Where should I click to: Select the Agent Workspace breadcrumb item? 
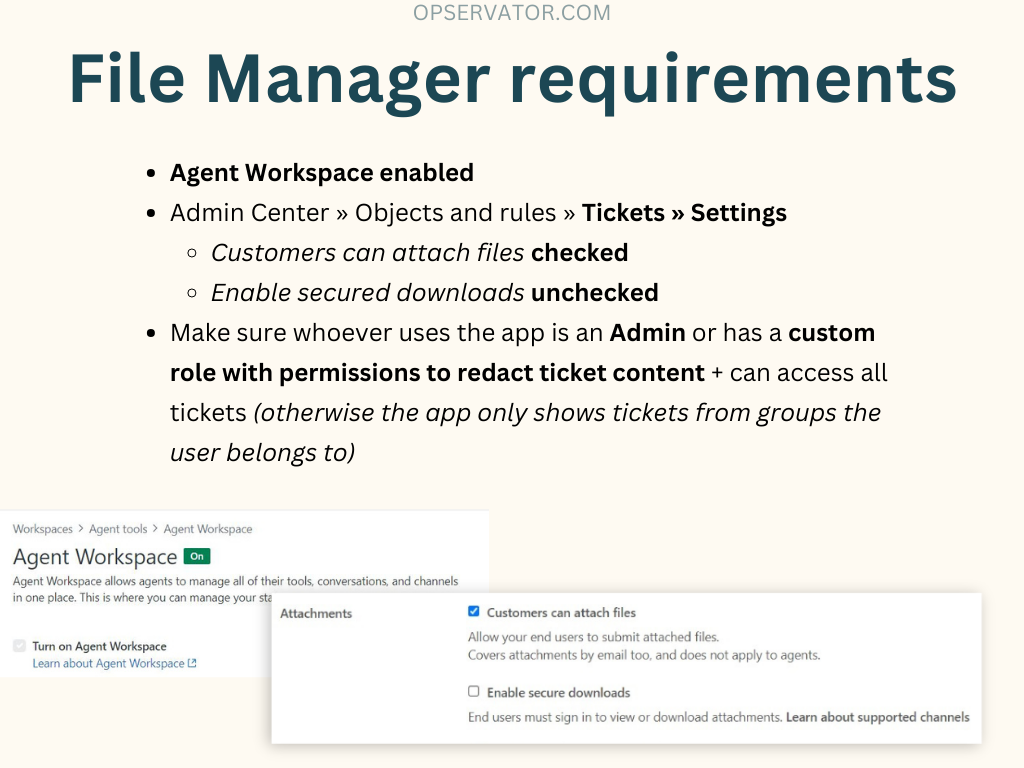tap(208, 529)
